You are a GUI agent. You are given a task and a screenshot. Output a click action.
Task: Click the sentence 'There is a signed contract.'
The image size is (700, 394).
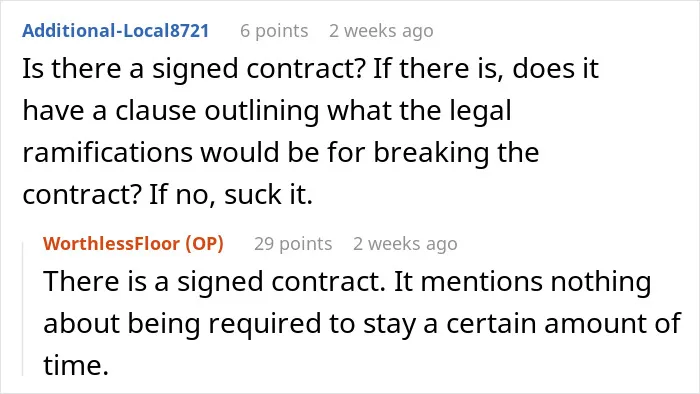coord(214,282)
